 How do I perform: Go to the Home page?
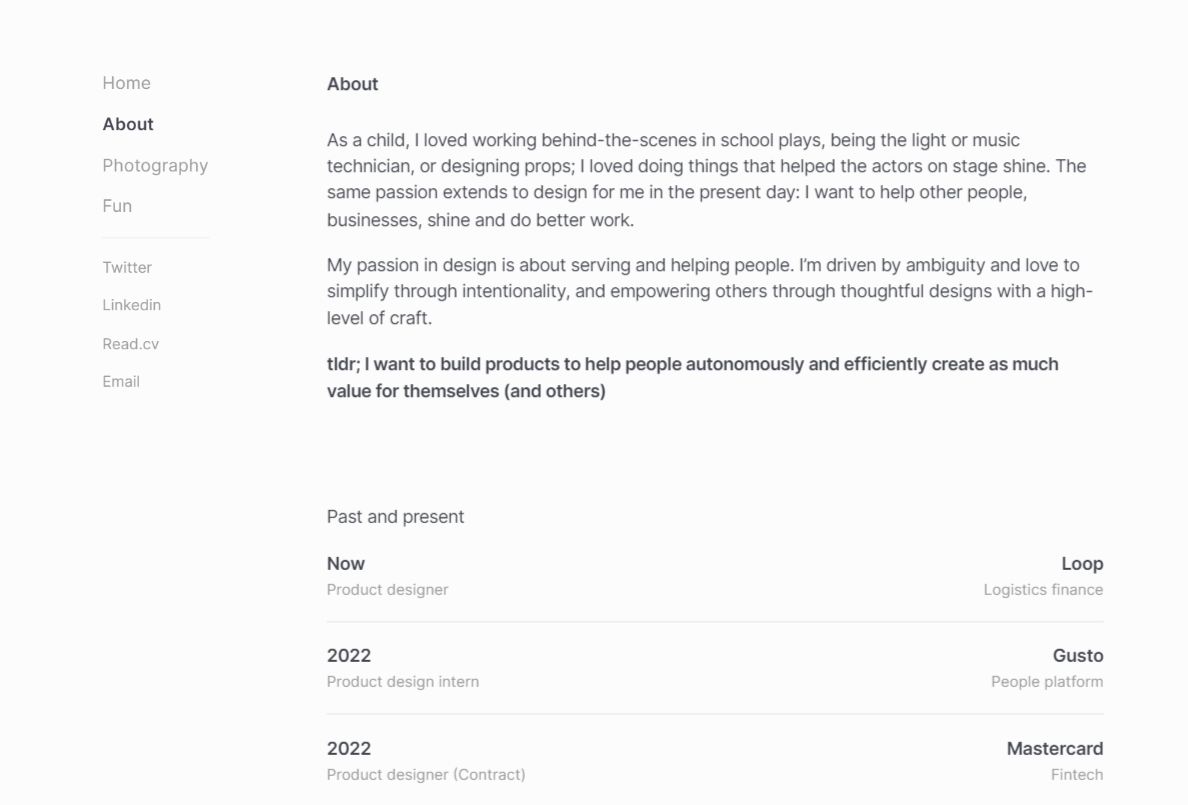[x=126, y=83]
